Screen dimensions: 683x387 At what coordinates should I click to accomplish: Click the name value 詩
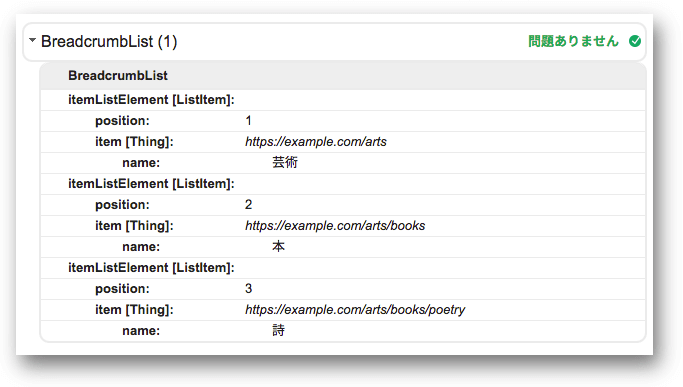278,331
